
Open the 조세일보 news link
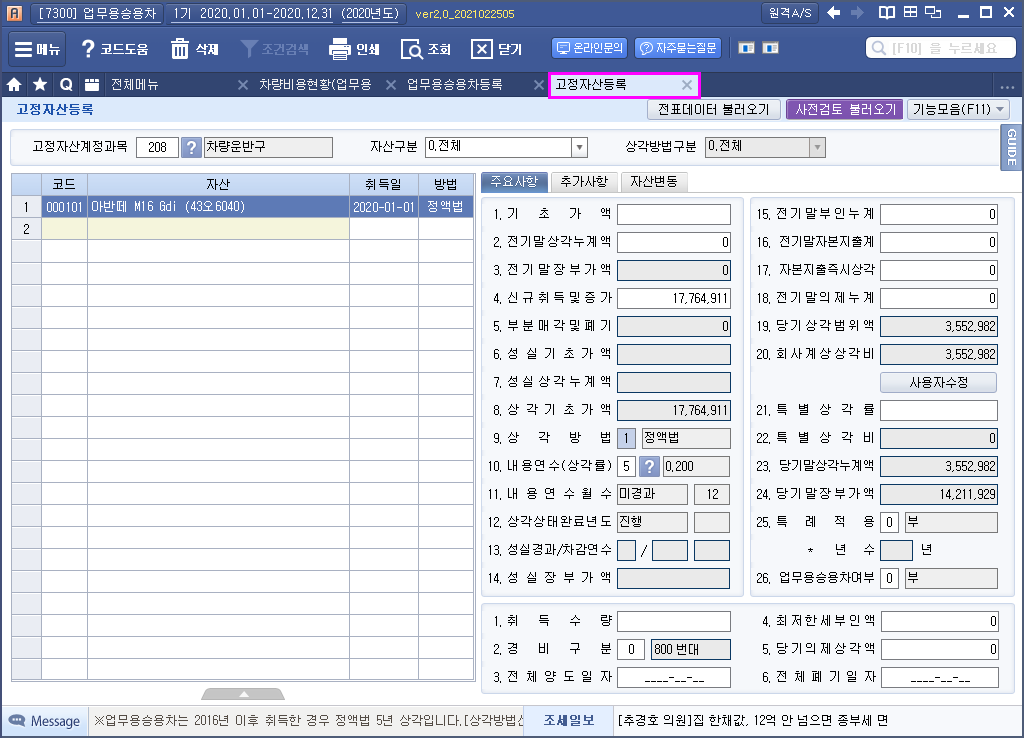point(569,720)
